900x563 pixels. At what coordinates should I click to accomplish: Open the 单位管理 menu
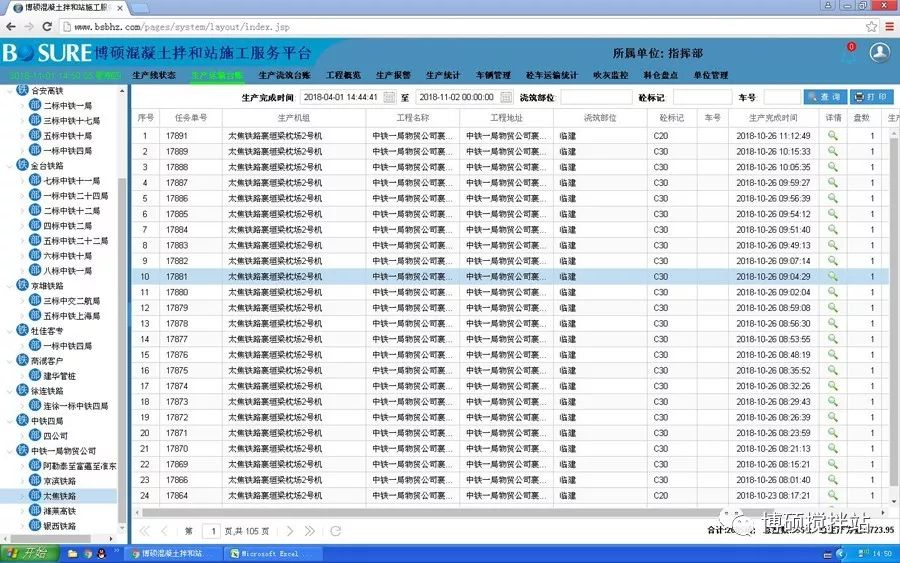711,75
